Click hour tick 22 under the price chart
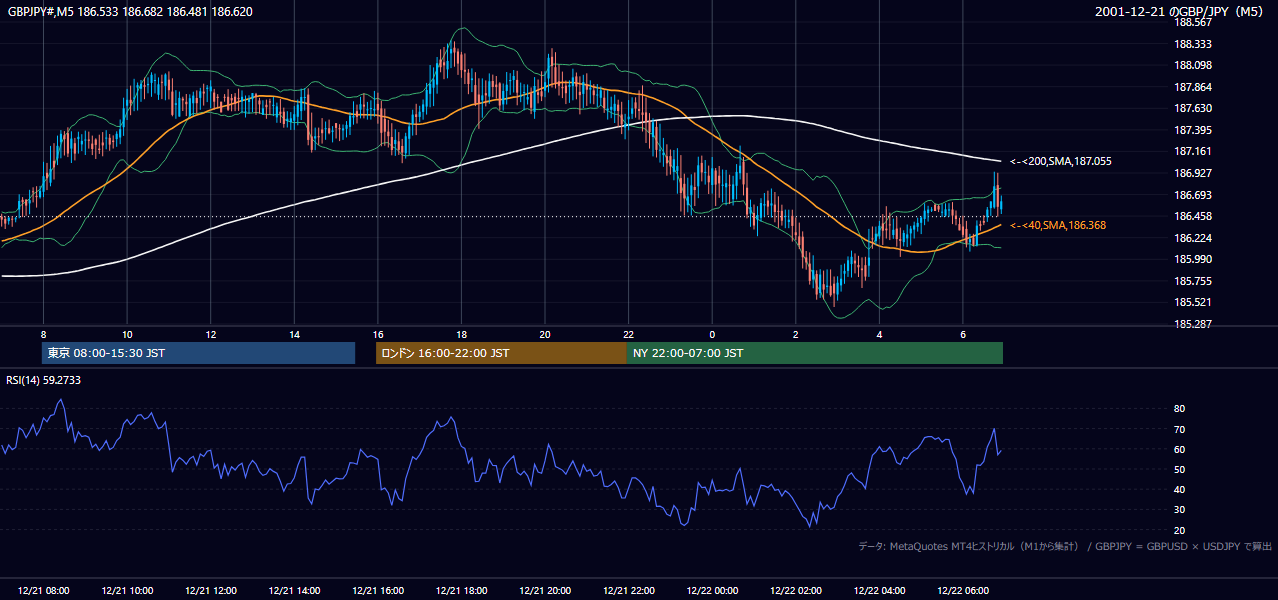Screen dimensions: 1278x600 628,333
